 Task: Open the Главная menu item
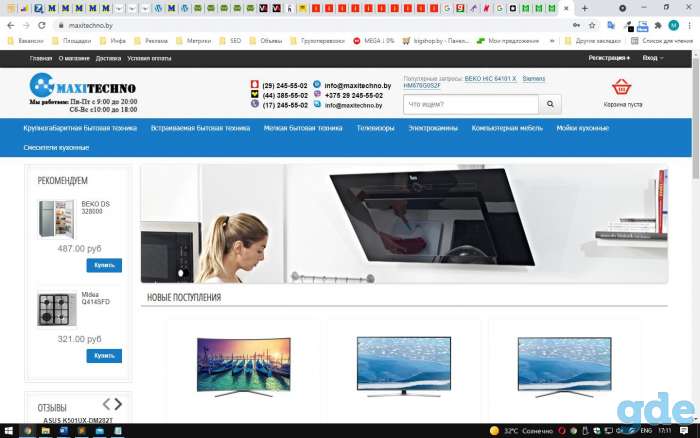(41, 58)
